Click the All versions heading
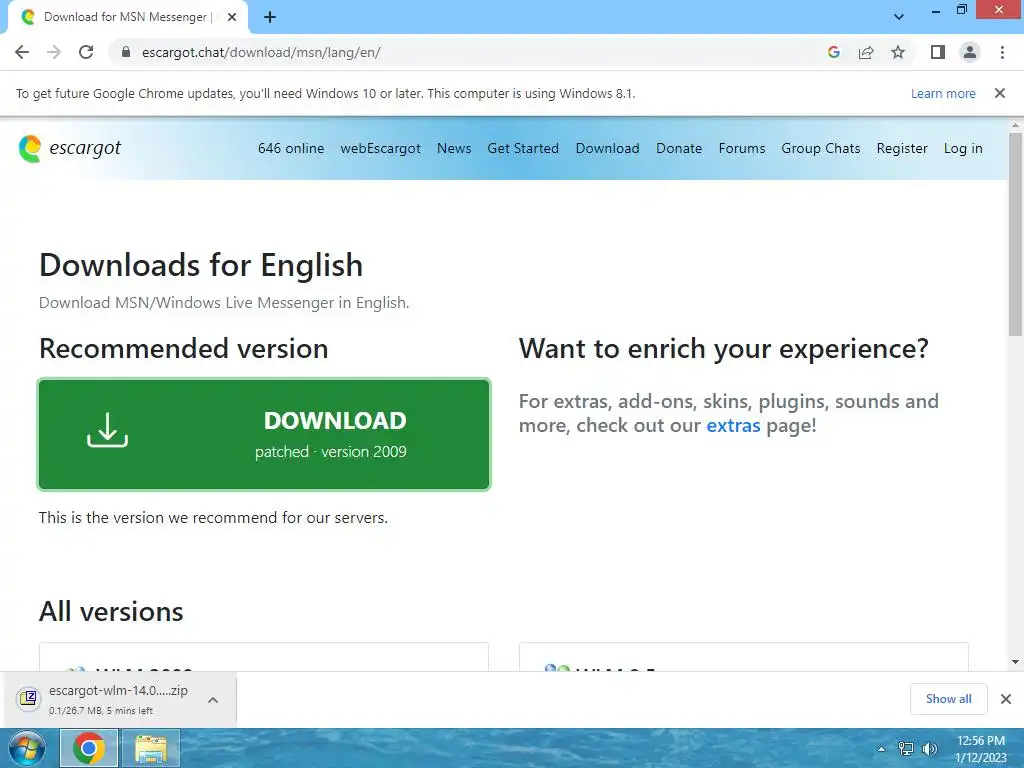This screenshot has width=1024, height=768. click(x=111, y=612)
